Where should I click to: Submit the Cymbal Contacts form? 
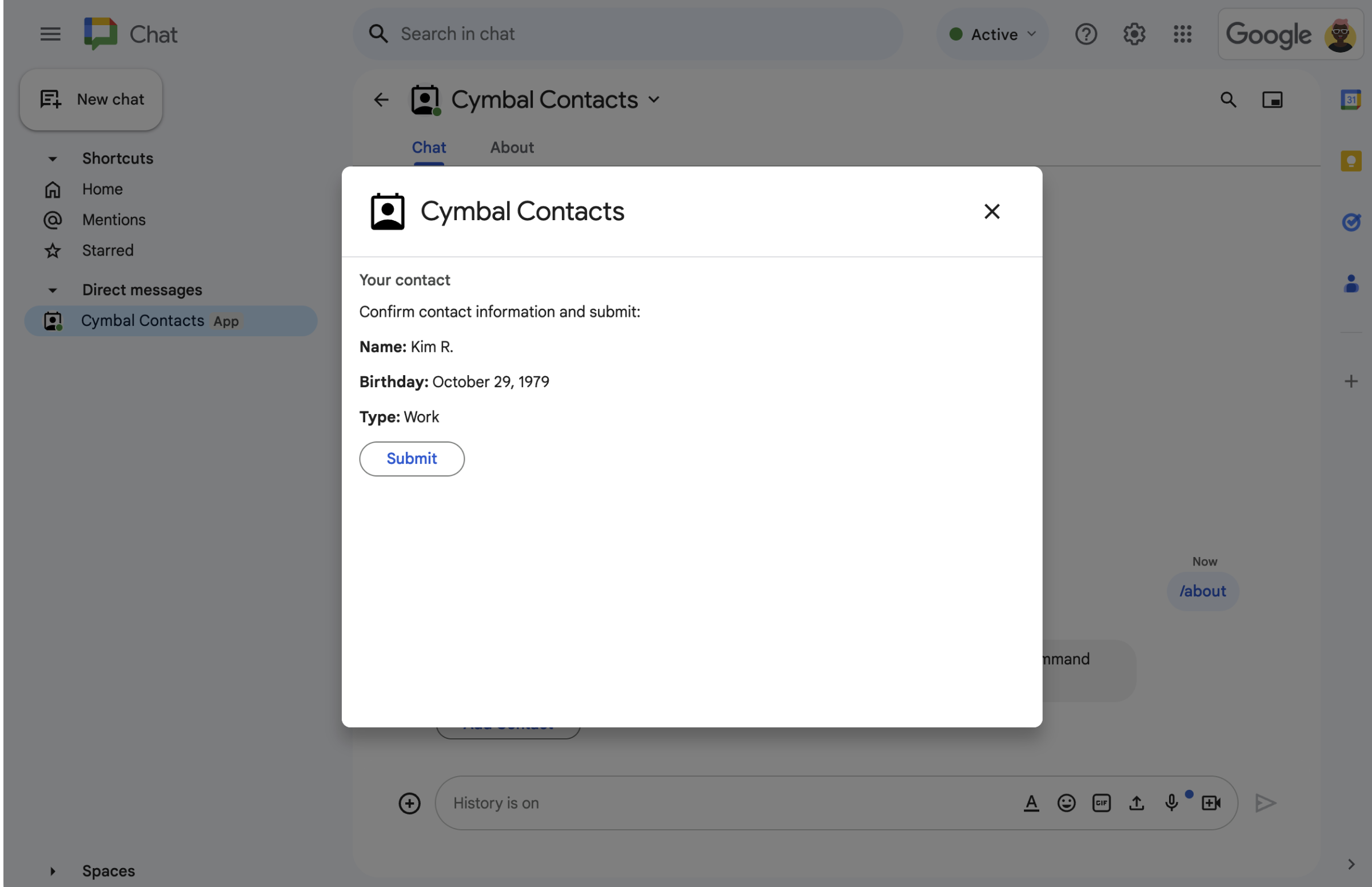point(412,458)
